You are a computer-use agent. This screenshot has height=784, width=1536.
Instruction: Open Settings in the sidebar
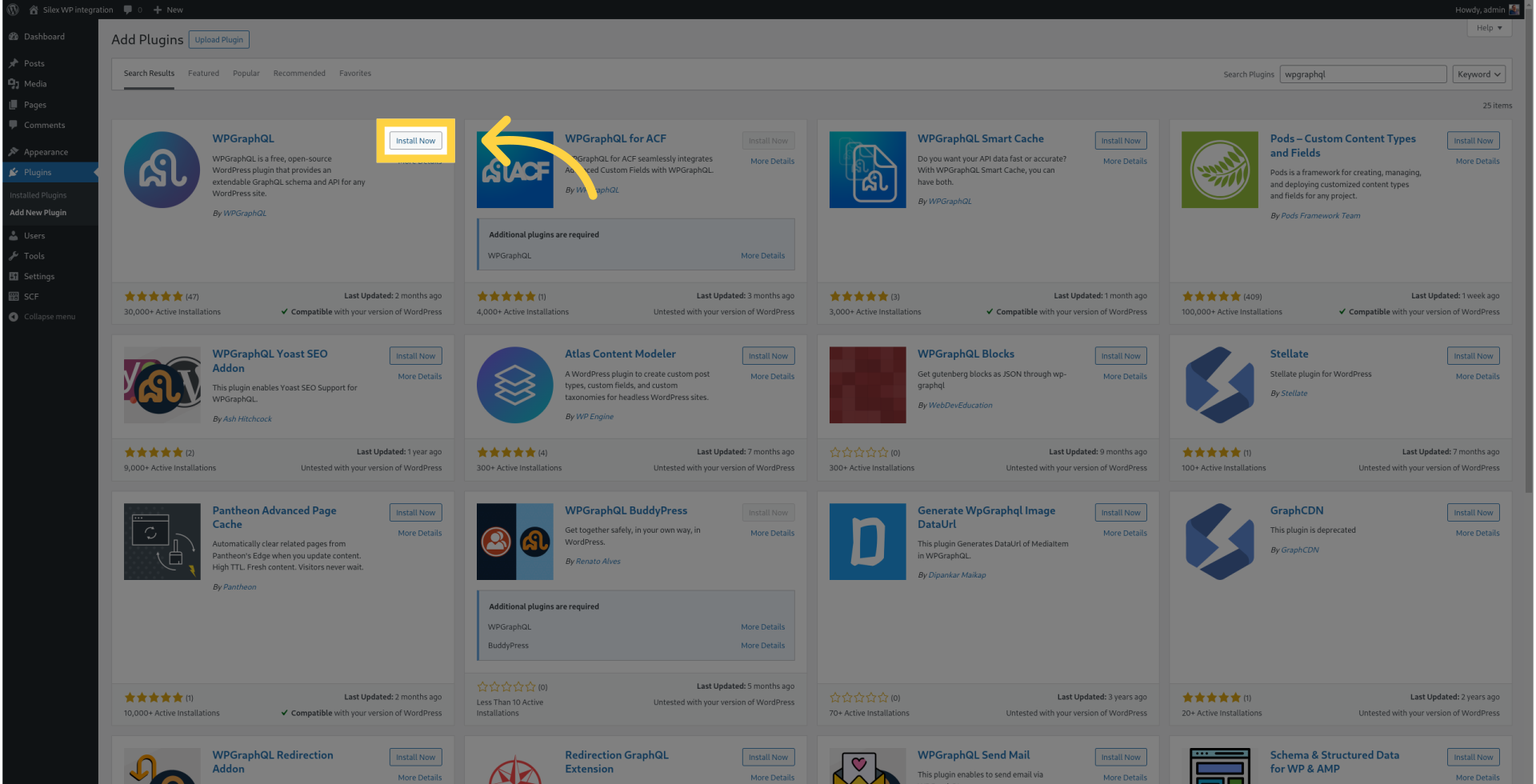click(38, 276)
